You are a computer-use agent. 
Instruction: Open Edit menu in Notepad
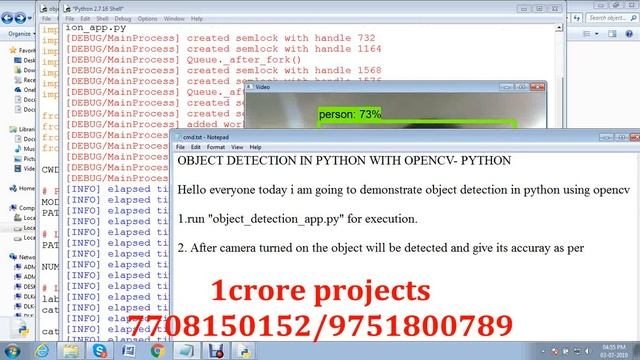[196, 147]
